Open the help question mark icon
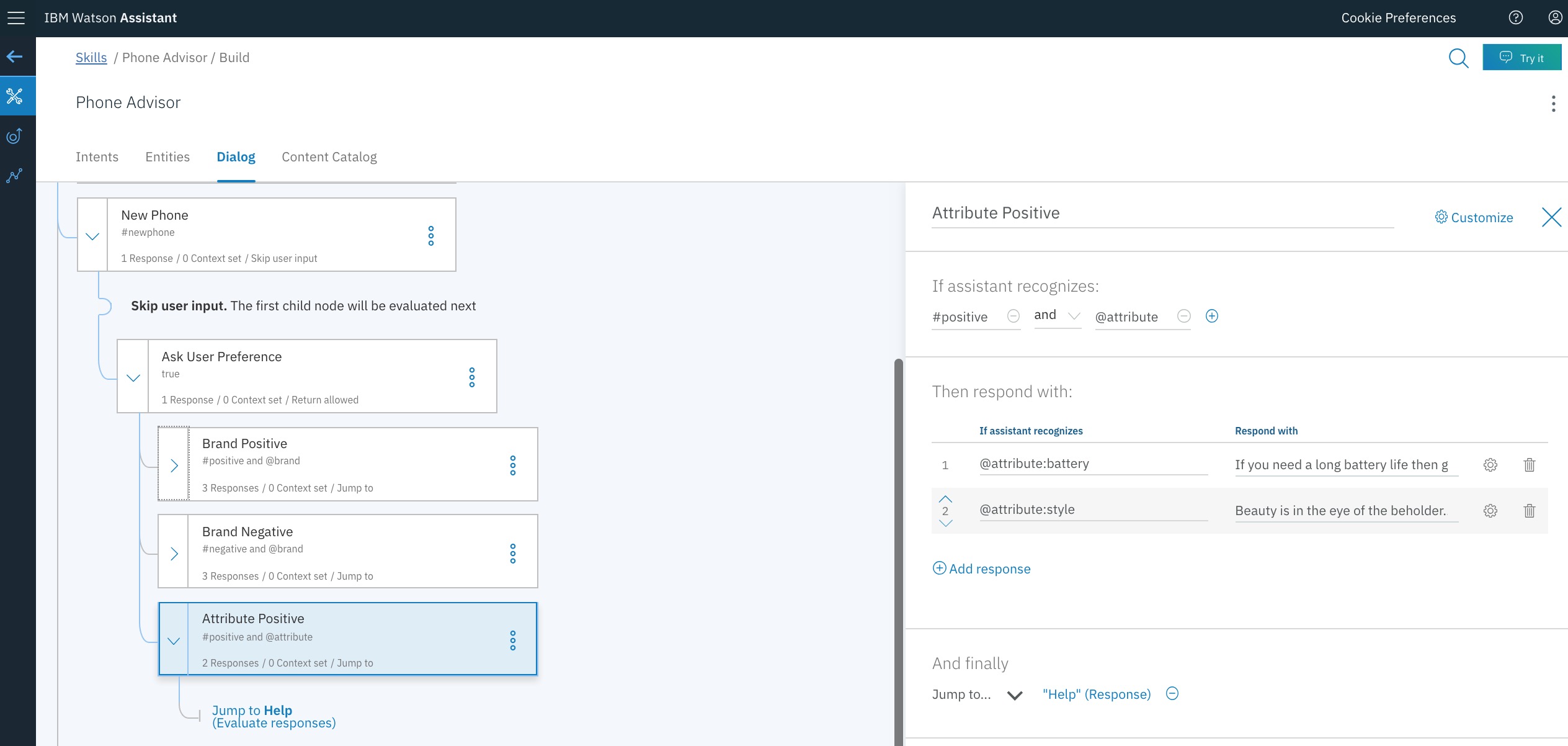 [1515, 18]
